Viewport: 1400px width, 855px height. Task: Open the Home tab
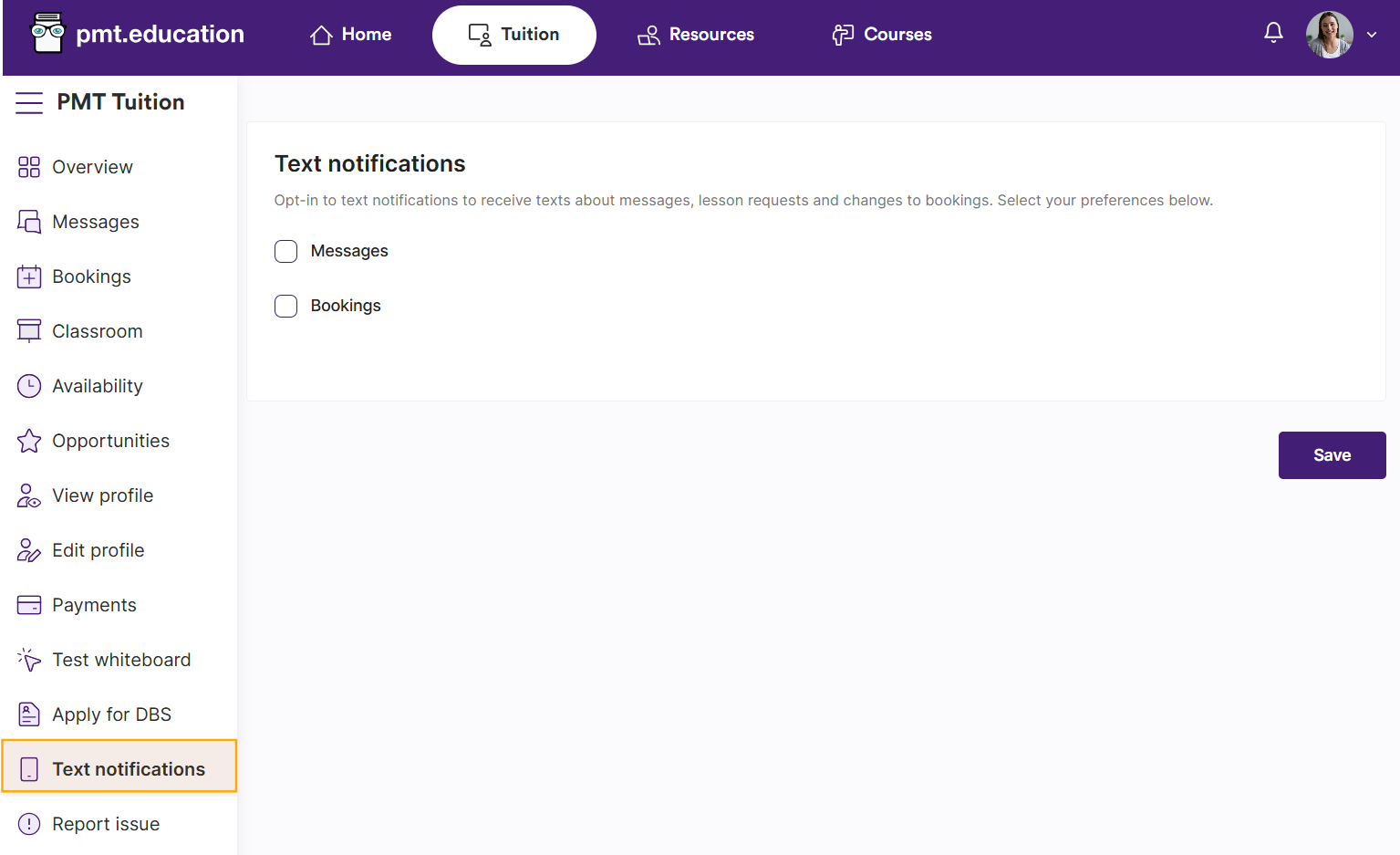(x=351, y=35)
